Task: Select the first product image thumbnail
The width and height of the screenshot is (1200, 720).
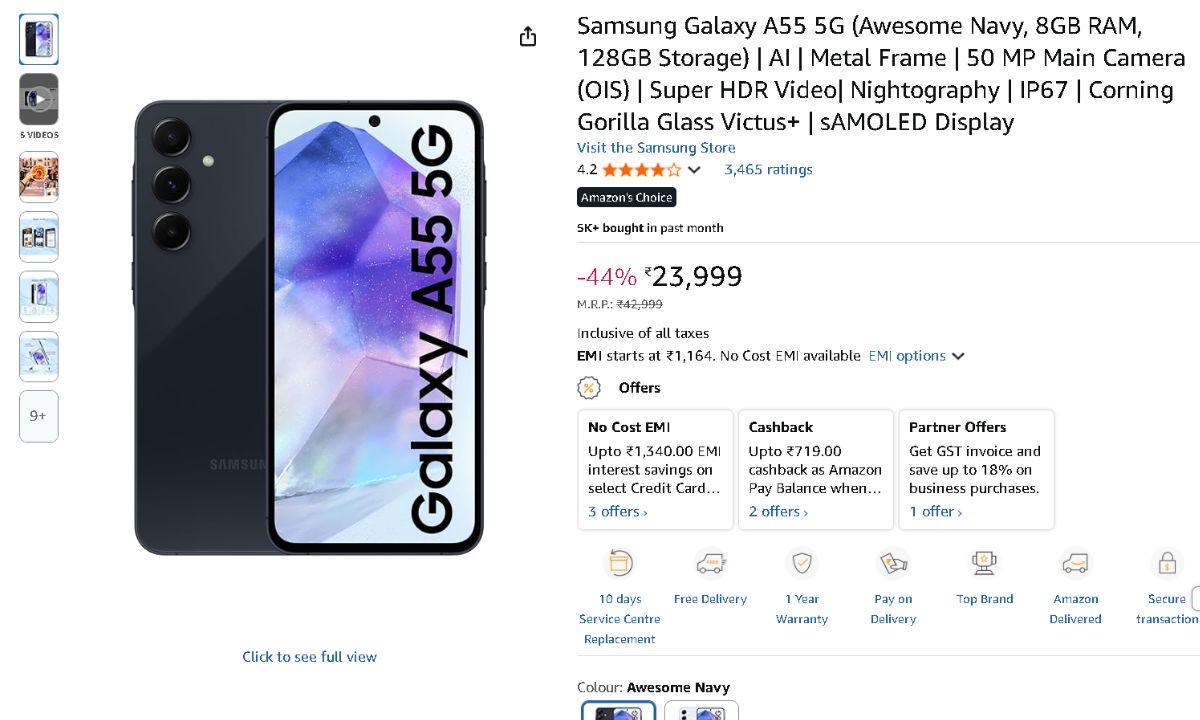Action: (39, 39)
